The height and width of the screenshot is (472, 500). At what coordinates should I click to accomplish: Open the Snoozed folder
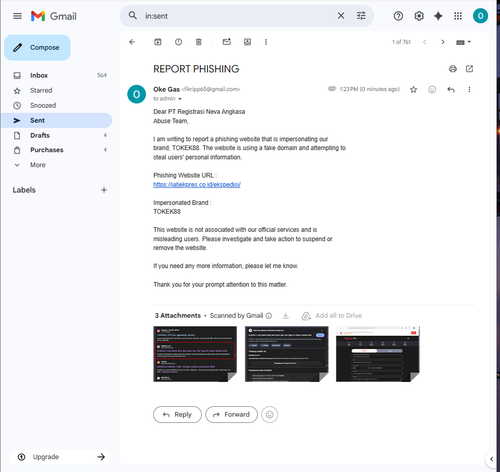coord(57,105)
